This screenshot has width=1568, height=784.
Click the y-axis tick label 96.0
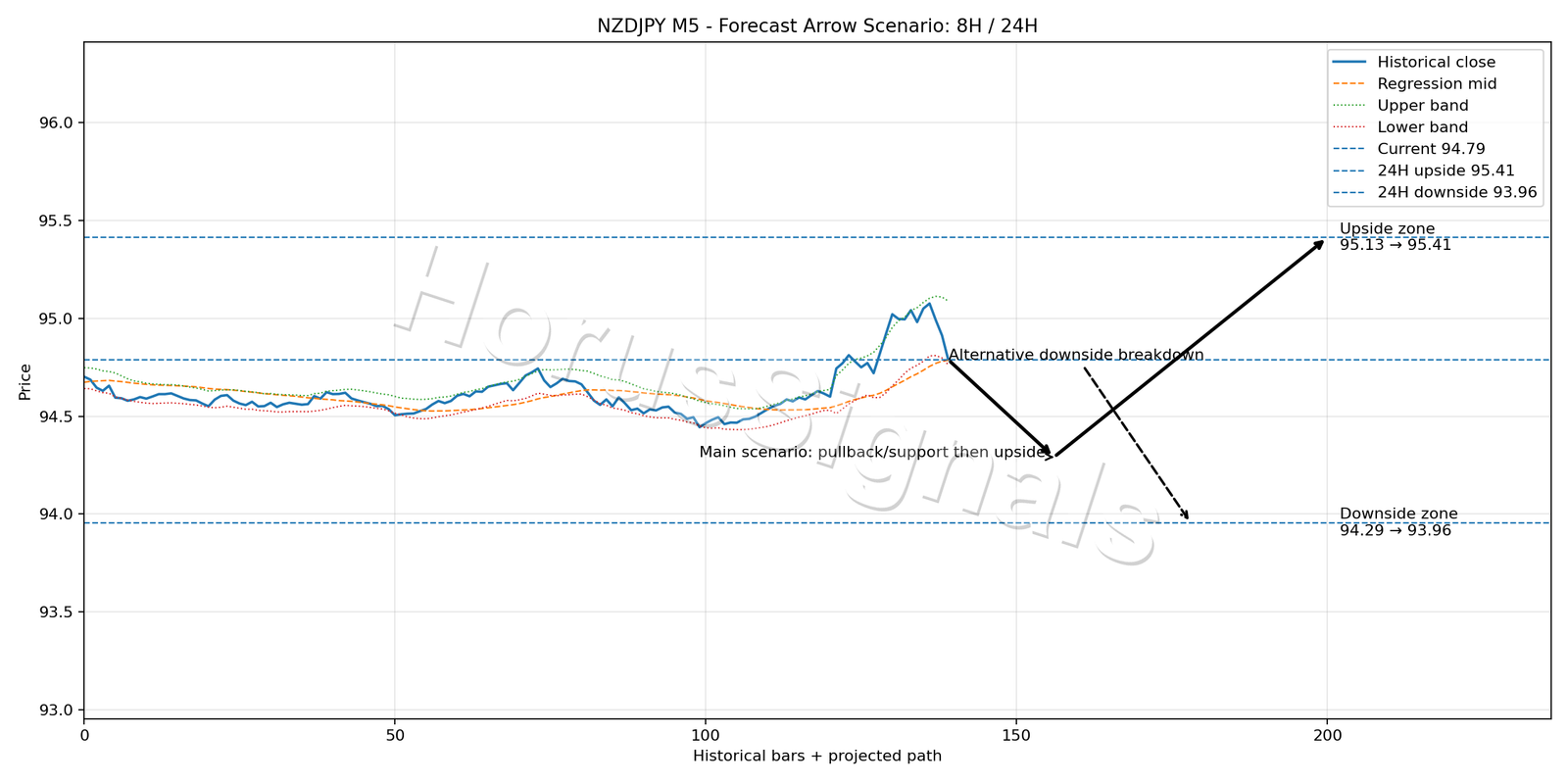pyautogui.click(x=56, y=122)
